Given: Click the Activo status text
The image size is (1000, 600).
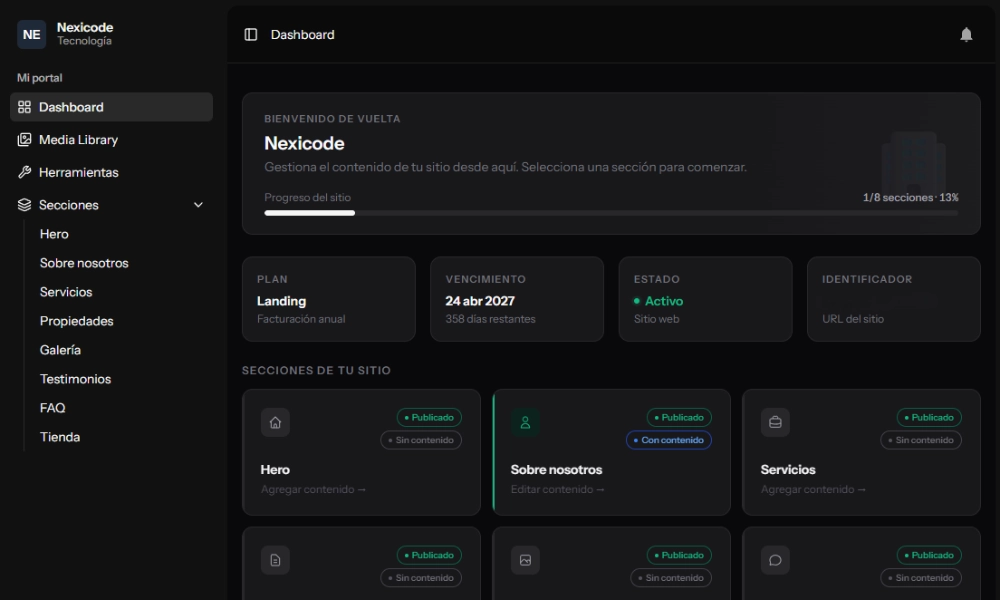Looking at the screenshot, I should click(x=664, y=301).
